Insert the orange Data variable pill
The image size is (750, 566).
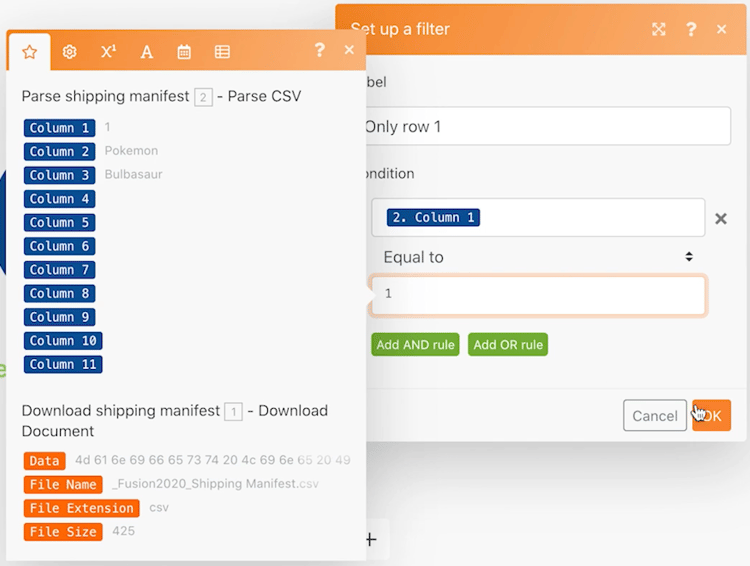(x=44, y=461)
